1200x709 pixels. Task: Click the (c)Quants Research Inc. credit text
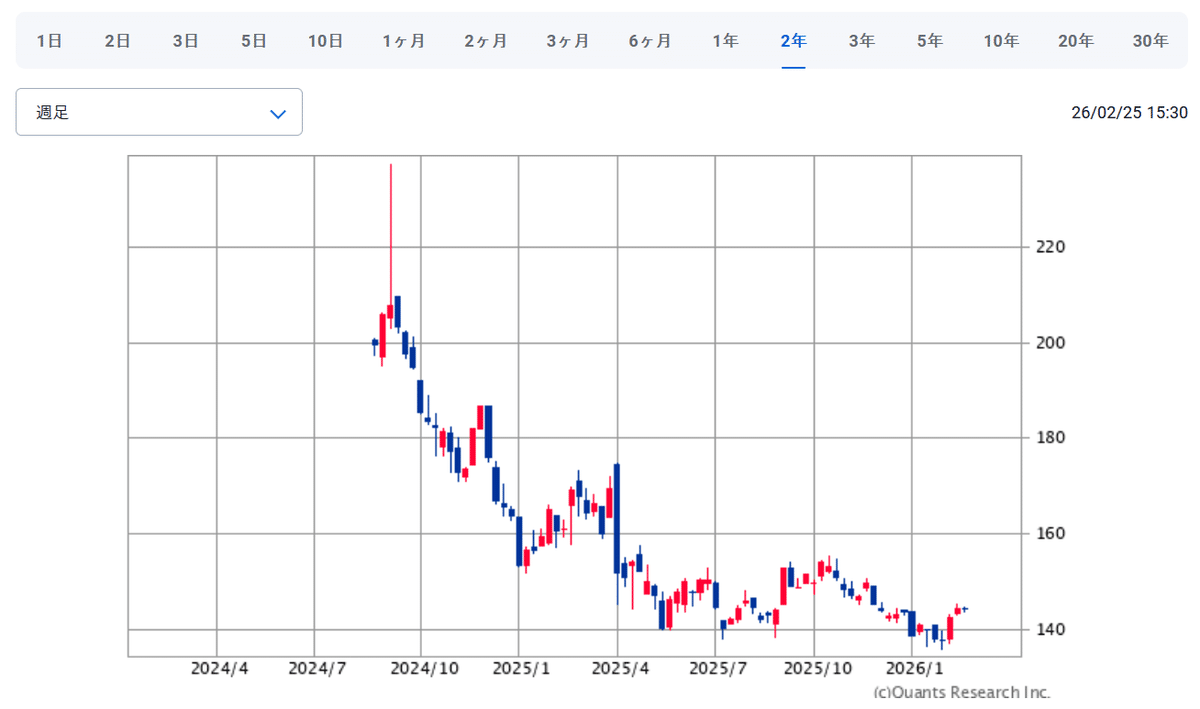coord(961,692)
